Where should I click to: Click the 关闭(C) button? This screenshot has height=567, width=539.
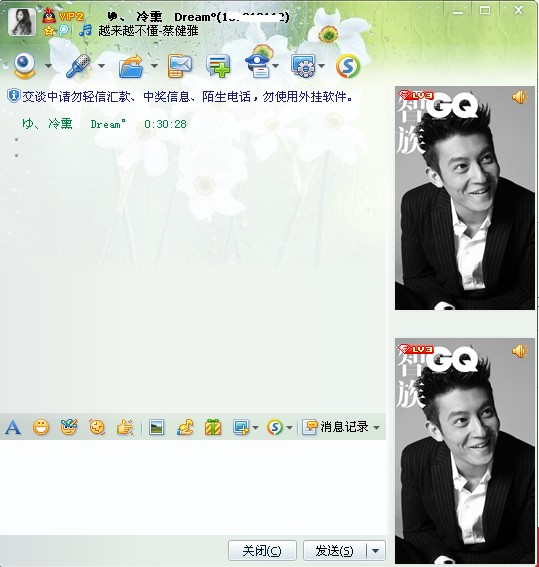[x=262, y=551]
